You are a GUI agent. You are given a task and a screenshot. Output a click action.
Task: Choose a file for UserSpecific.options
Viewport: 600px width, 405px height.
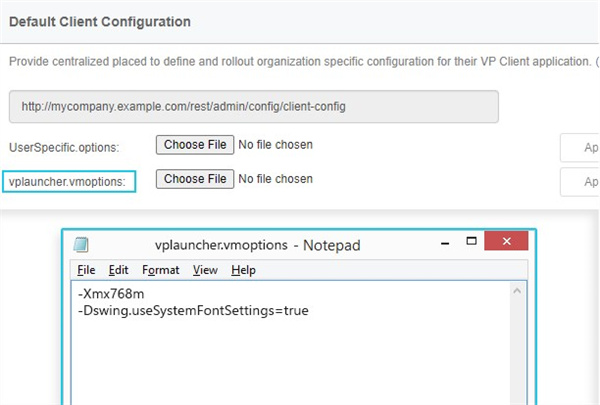click(195, 145)
